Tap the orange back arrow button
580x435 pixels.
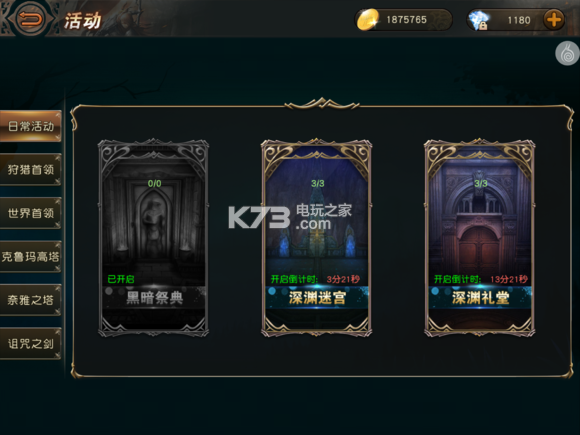[x=31, y=18]
